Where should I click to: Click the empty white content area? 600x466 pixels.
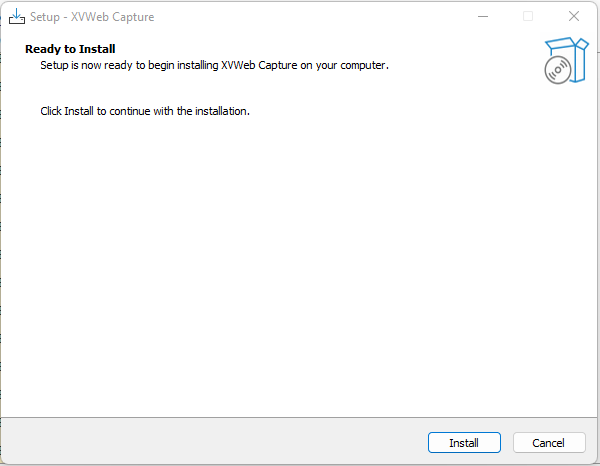click(300, 260)
